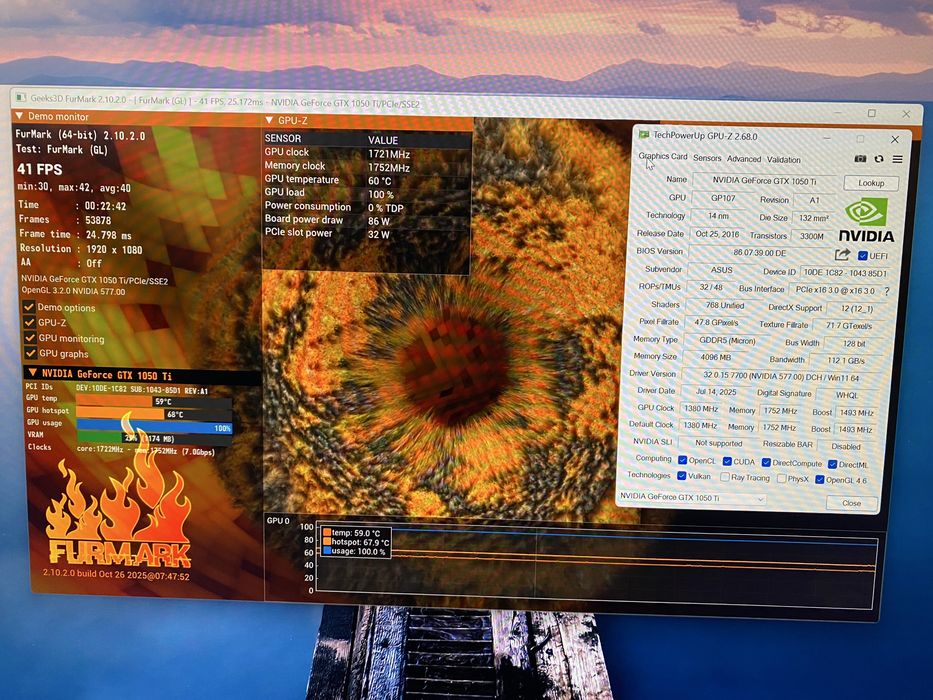Toggle the UEFI checkbox
The height and width of the screenshot is (700, 933).
[862, 255]
